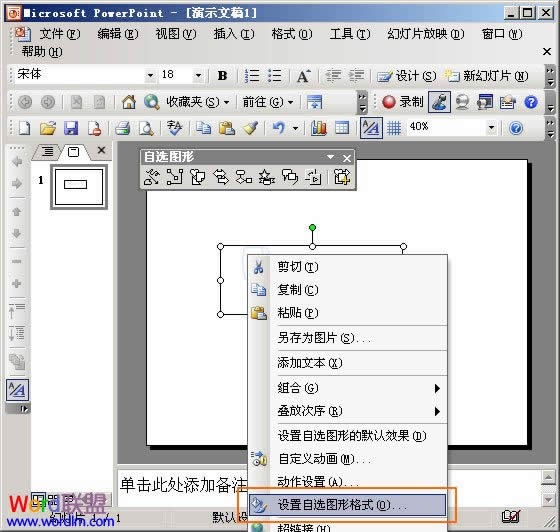Open the font size dropdown
Image resolution: width=560 pixels, height=532 pixels.
tap(198, 75)
